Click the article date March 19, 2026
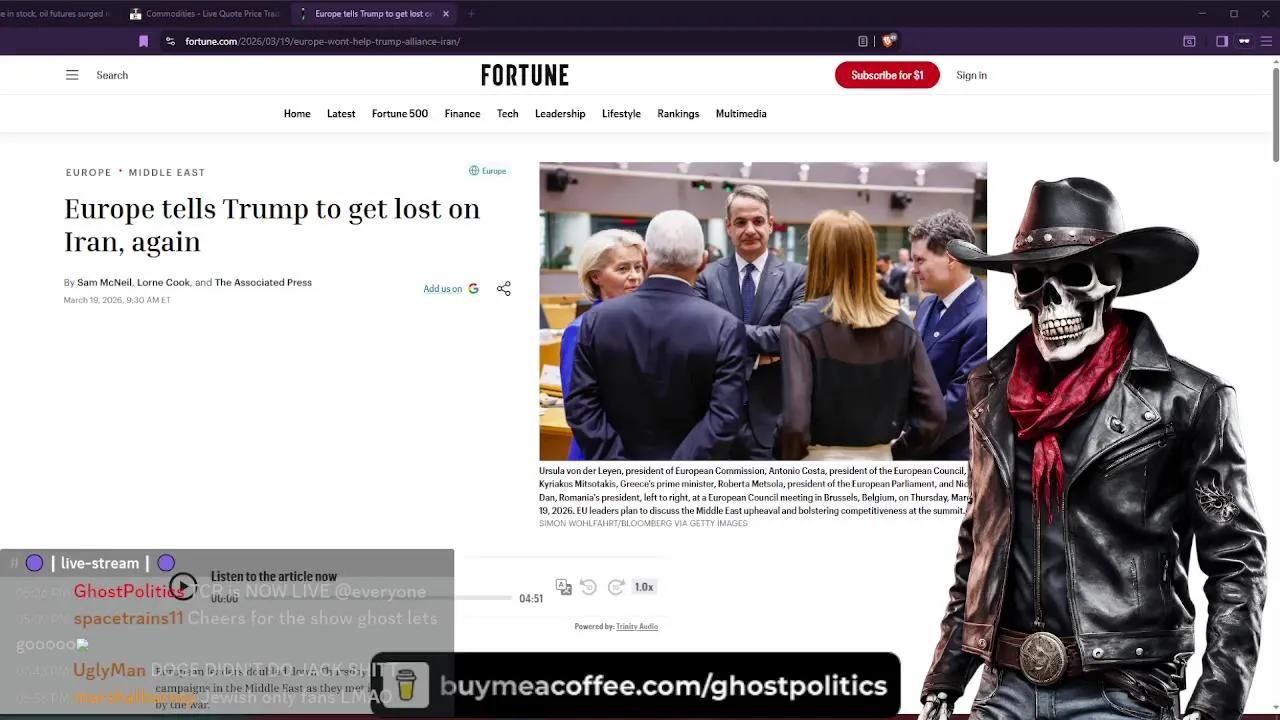 [x=117, y=300]
